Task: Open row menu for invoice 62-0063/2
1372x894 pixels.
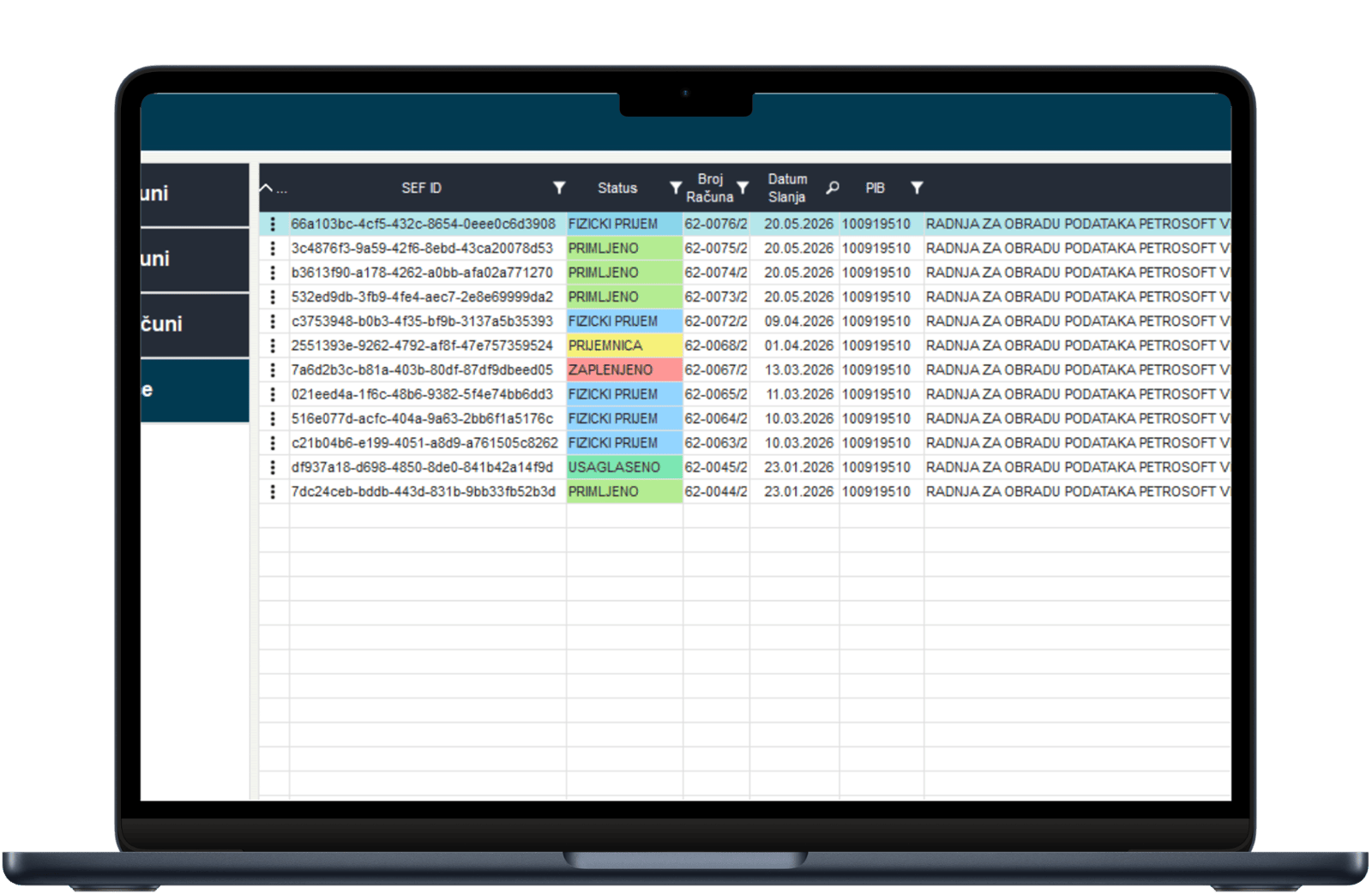Action: [x=273, y=443]
